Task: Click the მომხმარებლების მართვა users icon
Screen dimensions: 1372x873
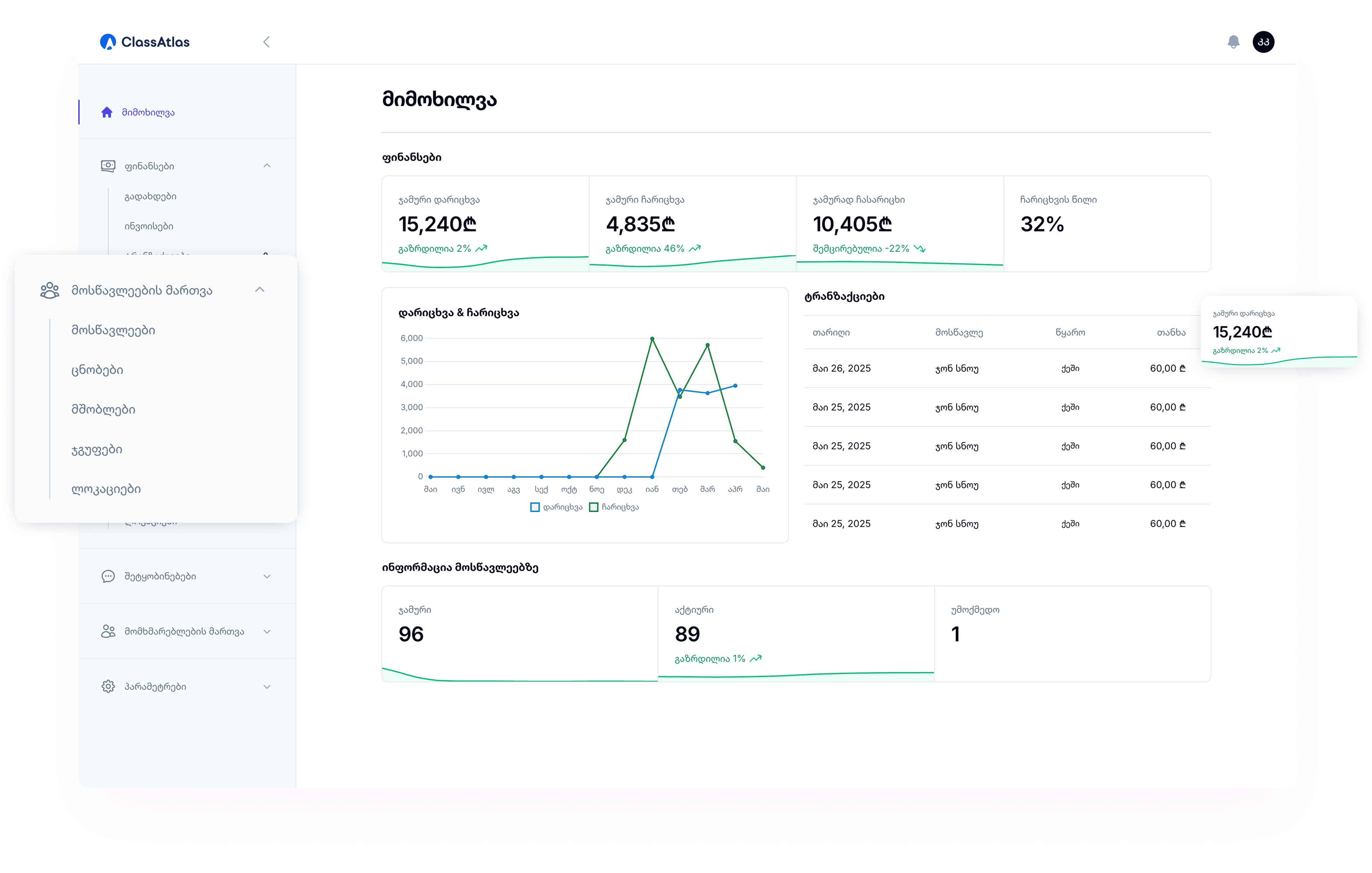Action: (108, 632)
